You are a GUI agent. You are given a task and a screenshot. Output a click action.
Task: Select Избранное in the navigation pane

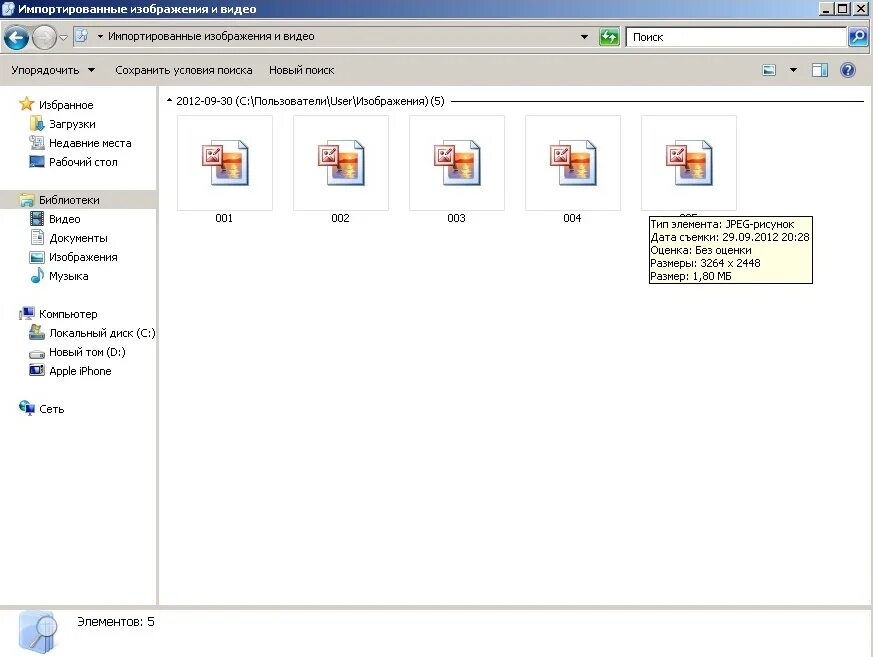(x=66, y=105)
